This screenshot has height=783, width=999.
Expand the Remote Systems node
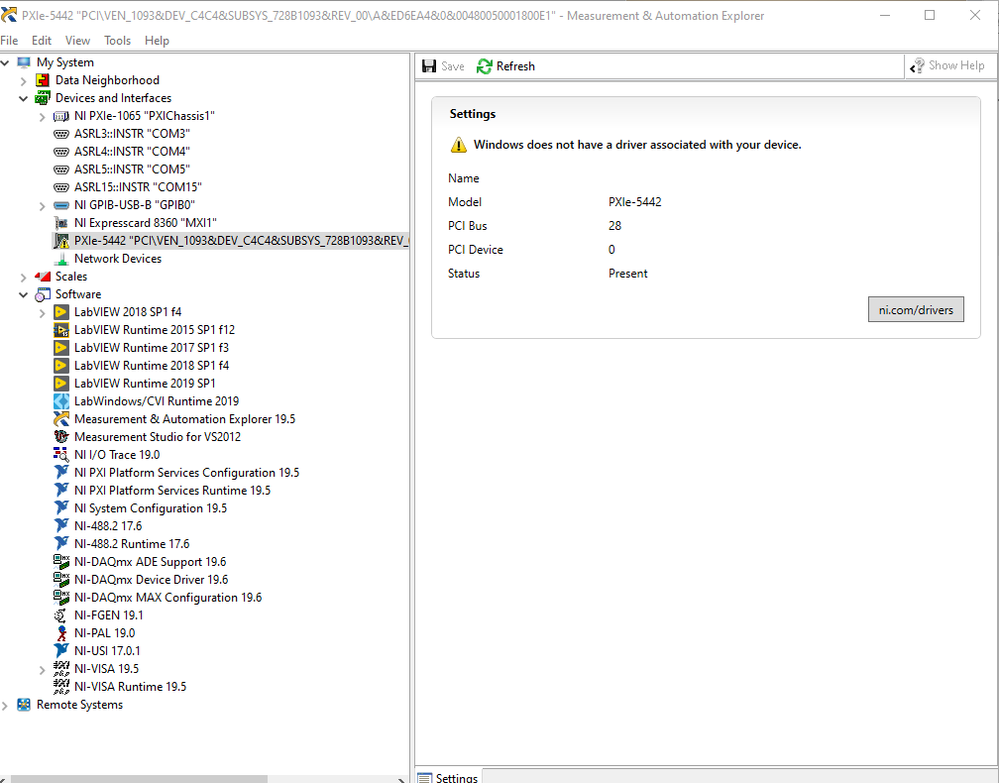5,705
